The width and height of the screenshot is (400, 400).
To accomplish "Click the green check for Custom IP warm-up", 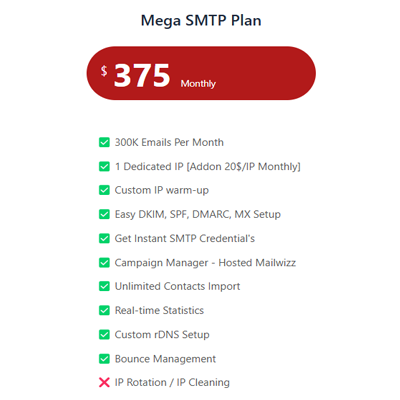I will tap(104, 190).
